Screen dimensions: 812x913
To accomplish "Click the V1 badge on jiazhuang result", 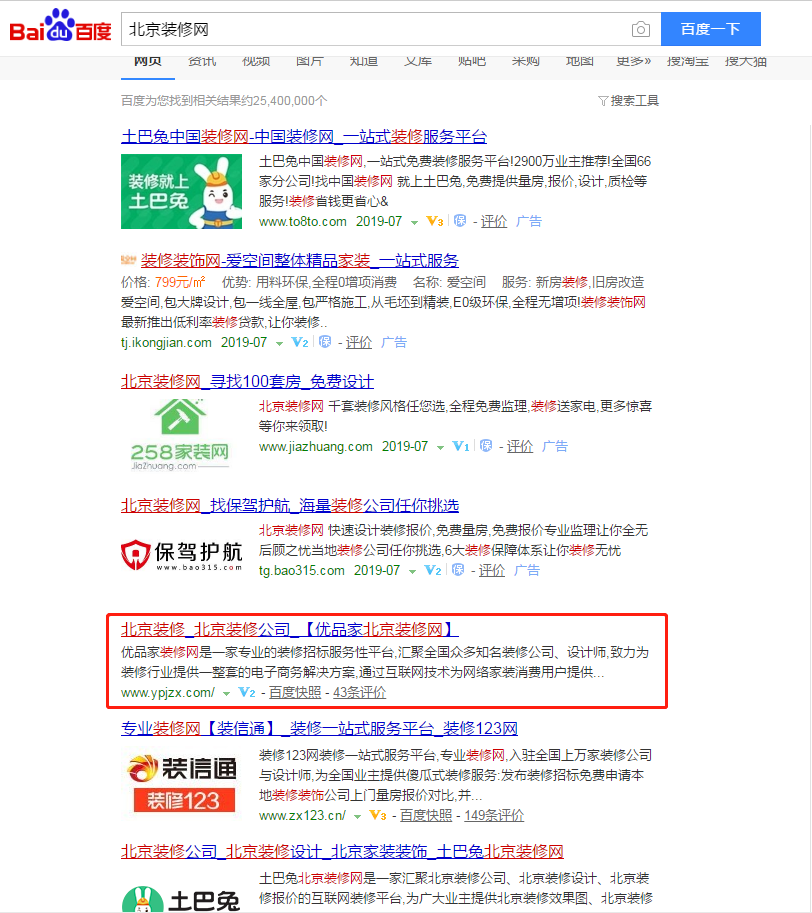I will (460, 447).
